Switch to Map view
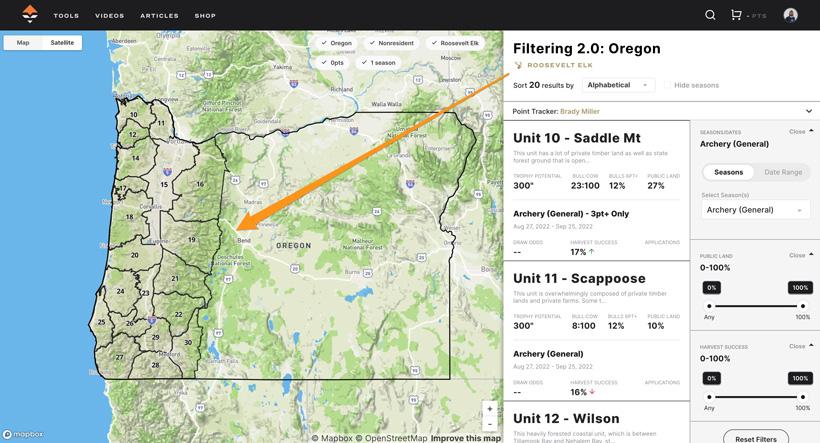 point(23,43)
